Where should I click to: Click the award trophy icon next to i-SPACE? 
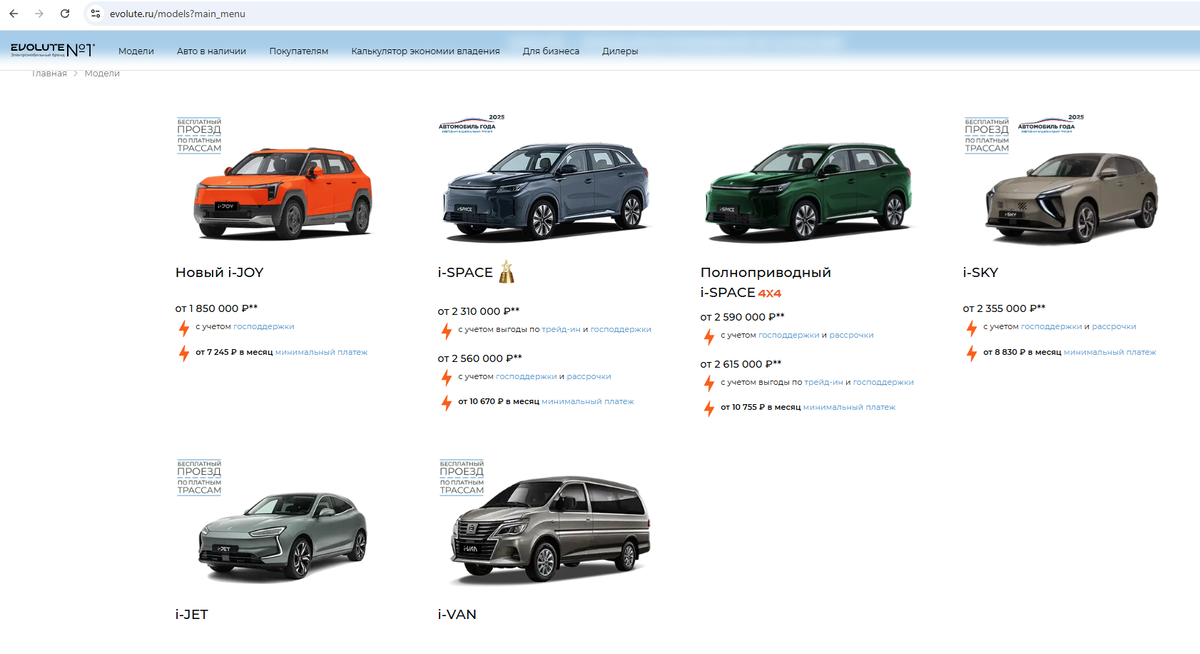coord(507,271)
